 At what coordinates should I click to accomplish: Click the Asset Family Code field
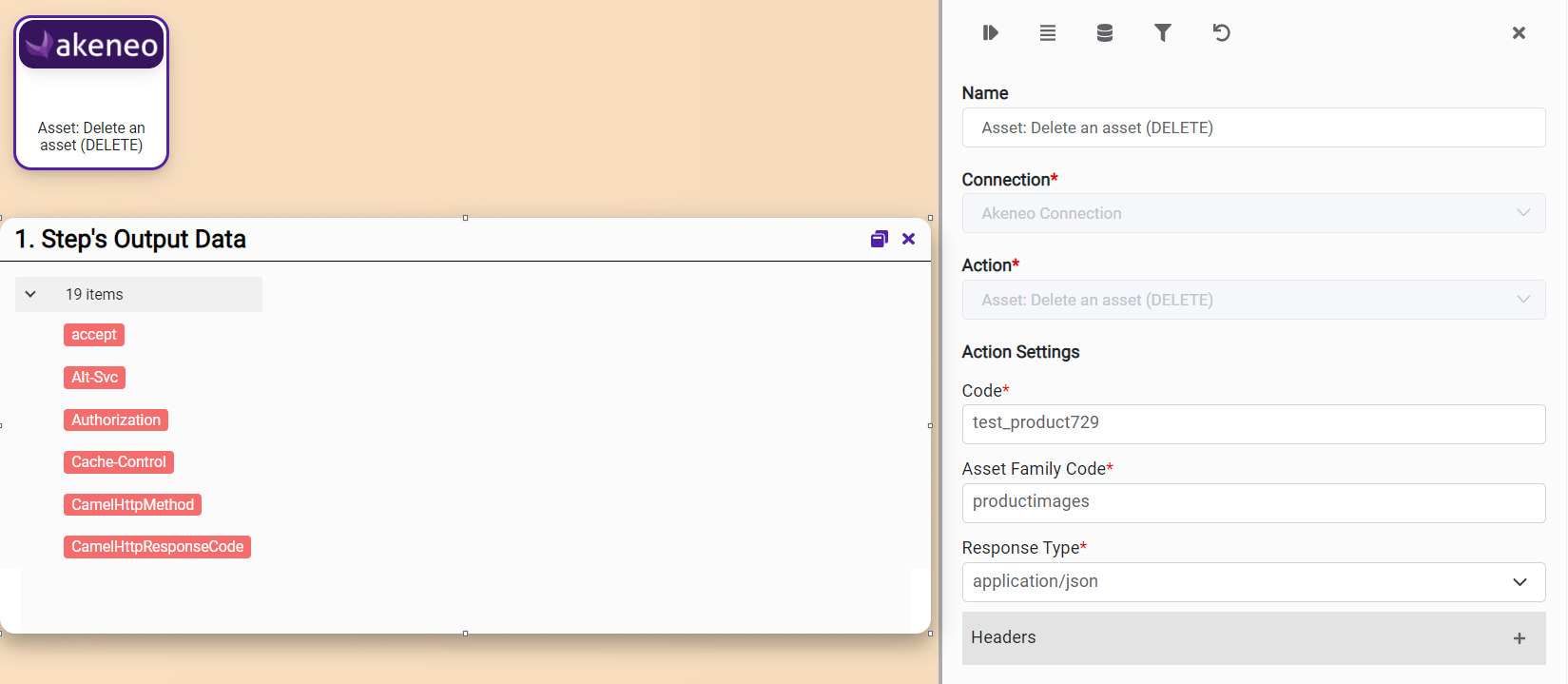click(1252, 502)
